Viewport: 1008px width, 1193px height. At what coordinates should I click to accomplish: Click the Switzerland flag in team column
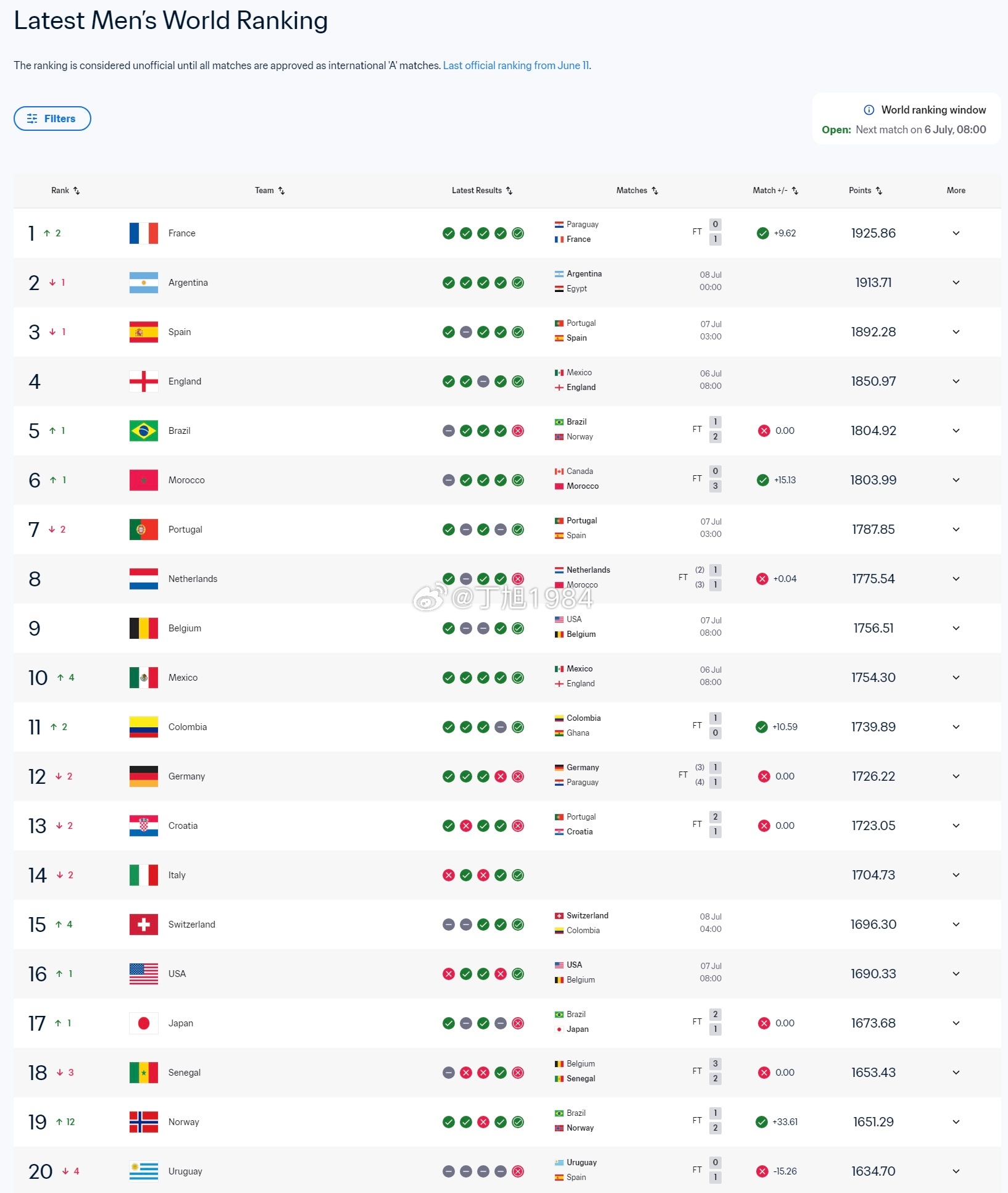144,925
